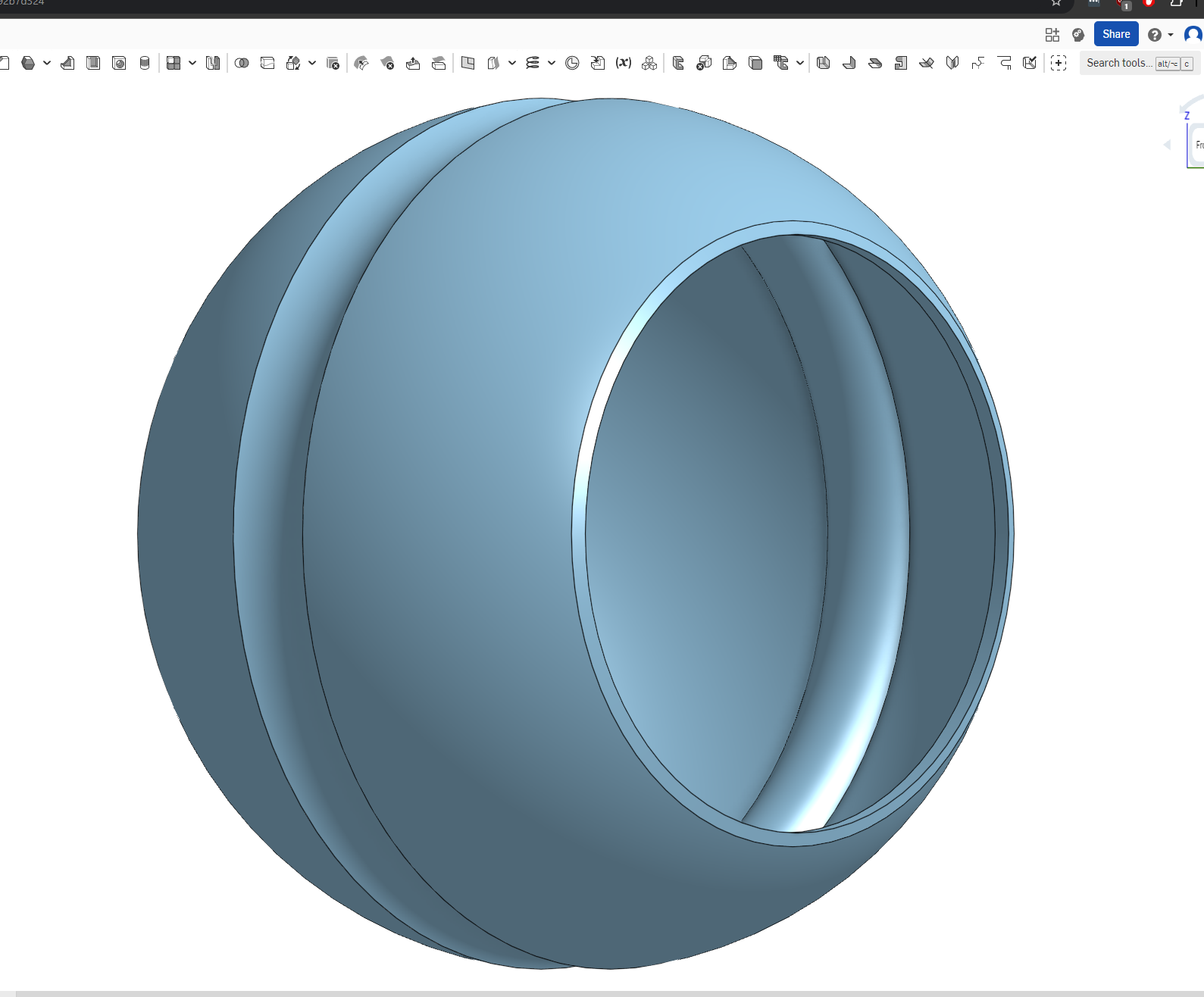The width and height of the screenshot is (1204, 997).
Task: Expand the dropdown beside the Extrude tool
Action: coord(47,63)
